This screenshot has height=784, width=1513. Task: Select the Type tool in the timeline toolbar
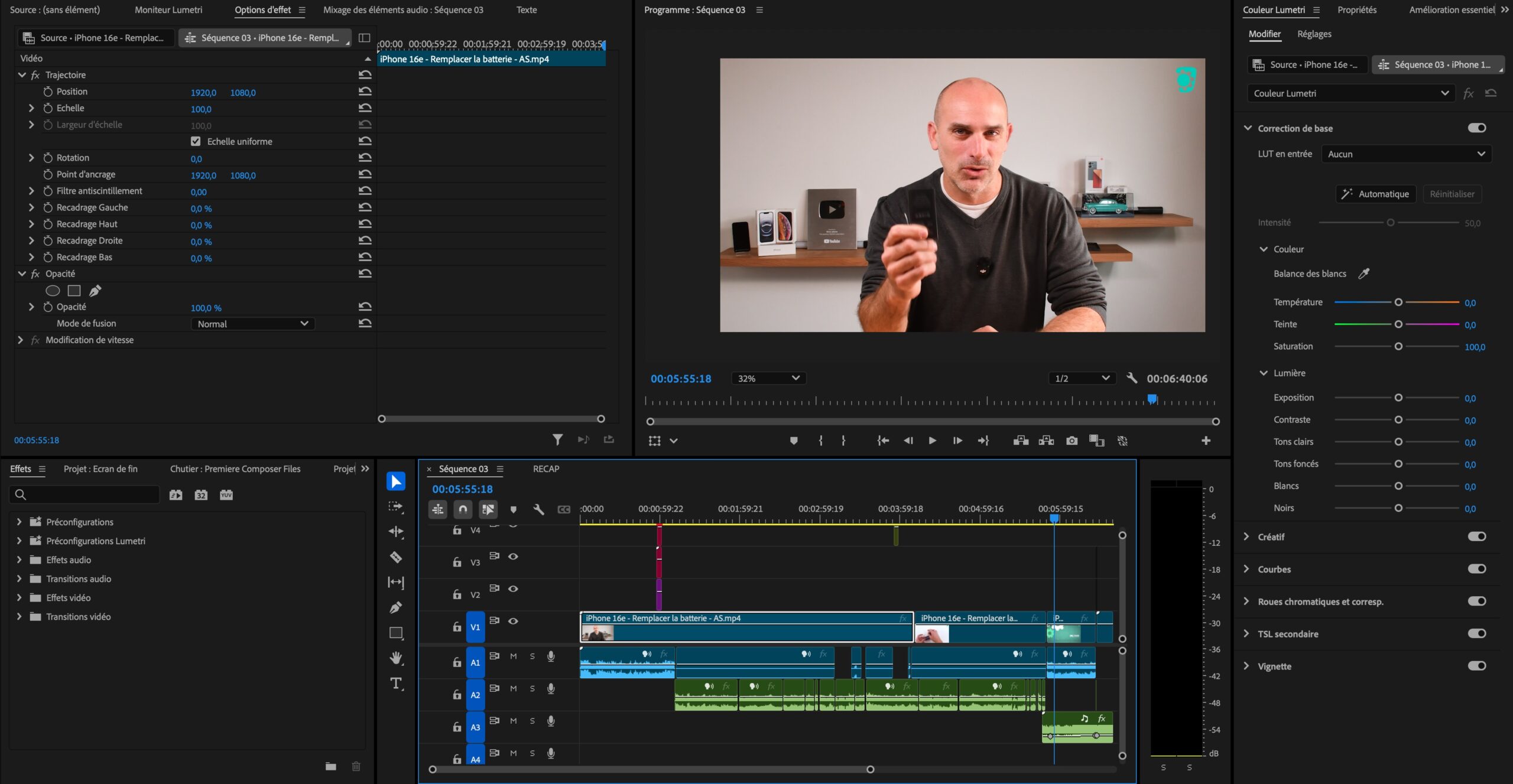point(396,684)
